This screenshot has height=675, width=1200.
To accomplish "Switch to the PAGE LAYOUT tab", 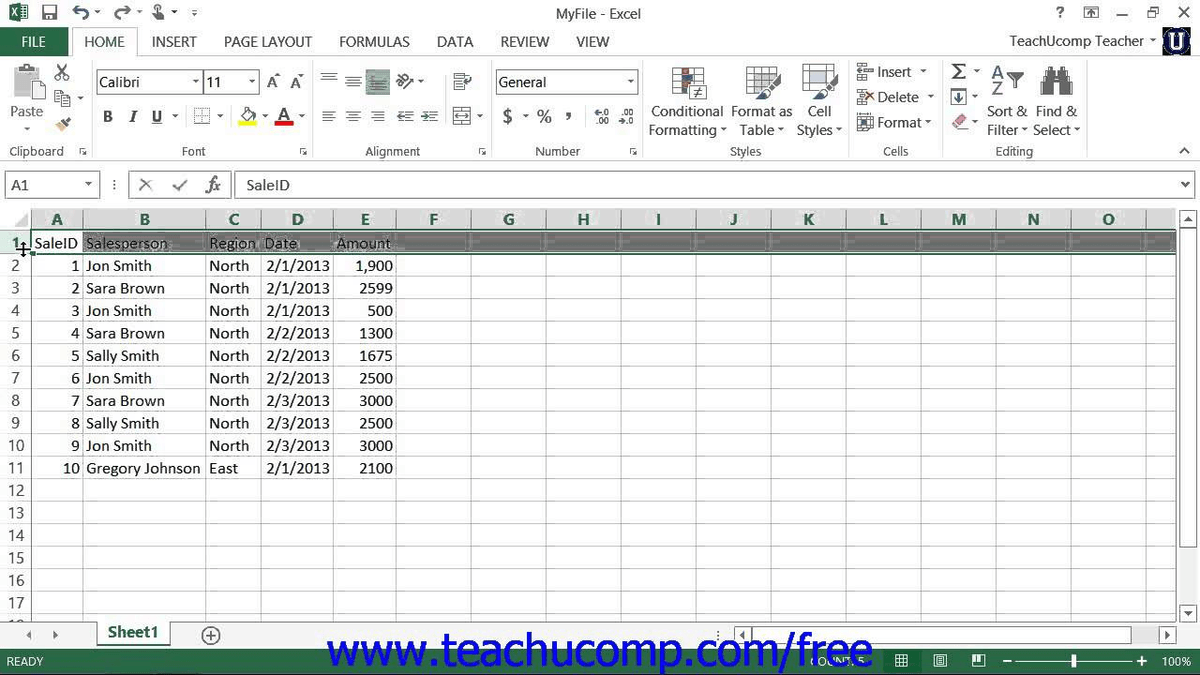I will click(268, 42).
